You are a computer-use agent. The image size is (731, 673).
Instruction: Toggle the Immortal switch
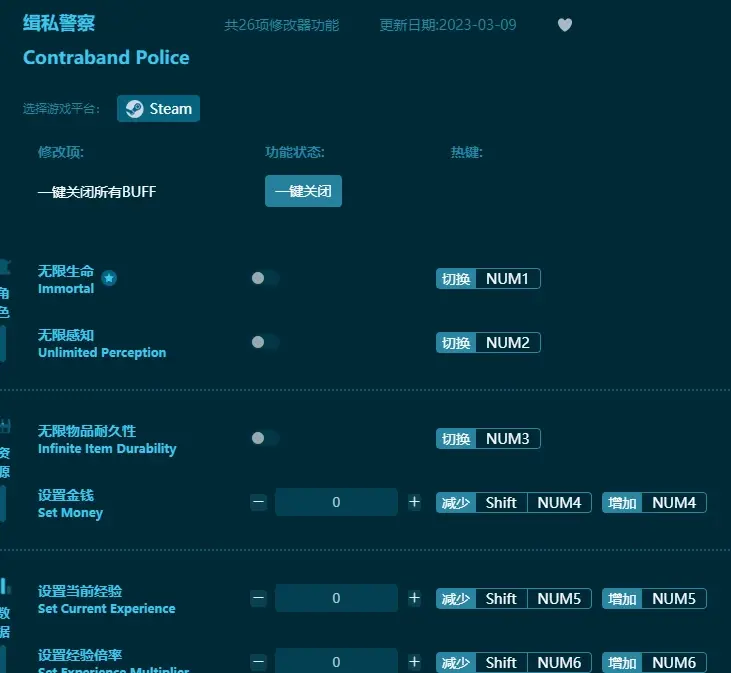coord(265,278)
